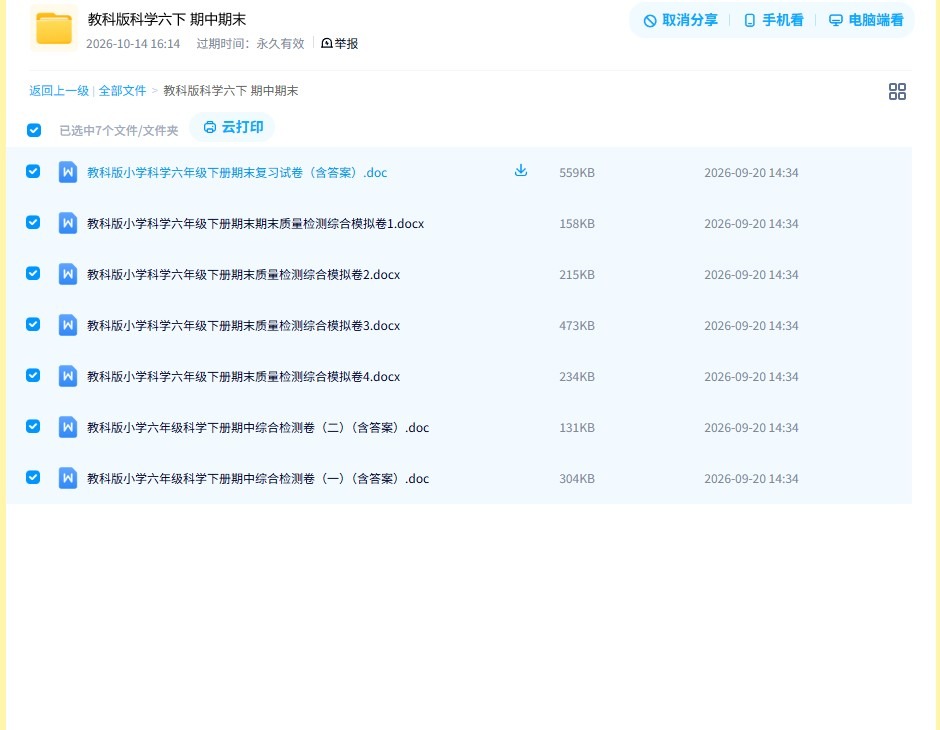
Task: Open 教科版小学科学六年级下册期末复习试卷（含答案）.doc
Action: click(237, 173)
